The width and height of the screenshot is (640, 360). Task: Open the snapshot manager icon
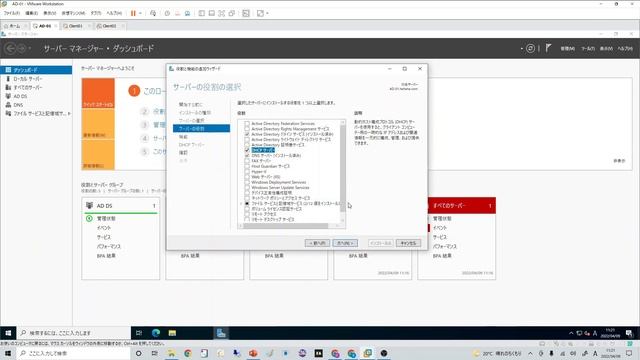coord(187,13)
